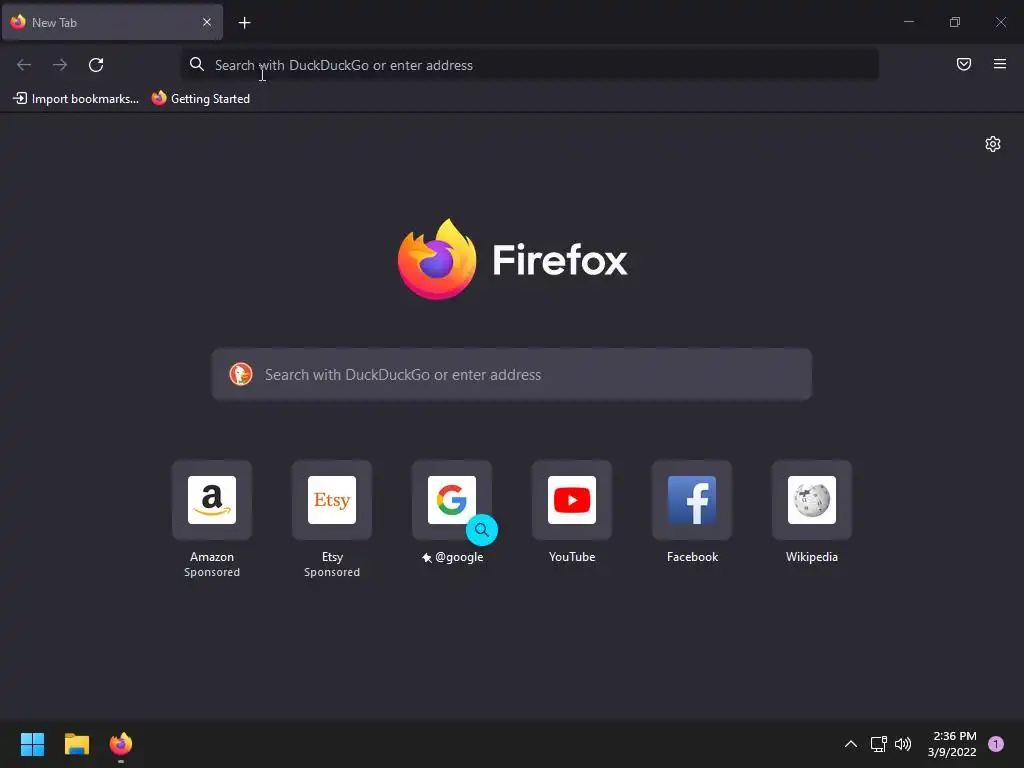Open Import bookmarks from bookmarks toolbar
The image size is (1024, 768).
(x=76, y=99)
